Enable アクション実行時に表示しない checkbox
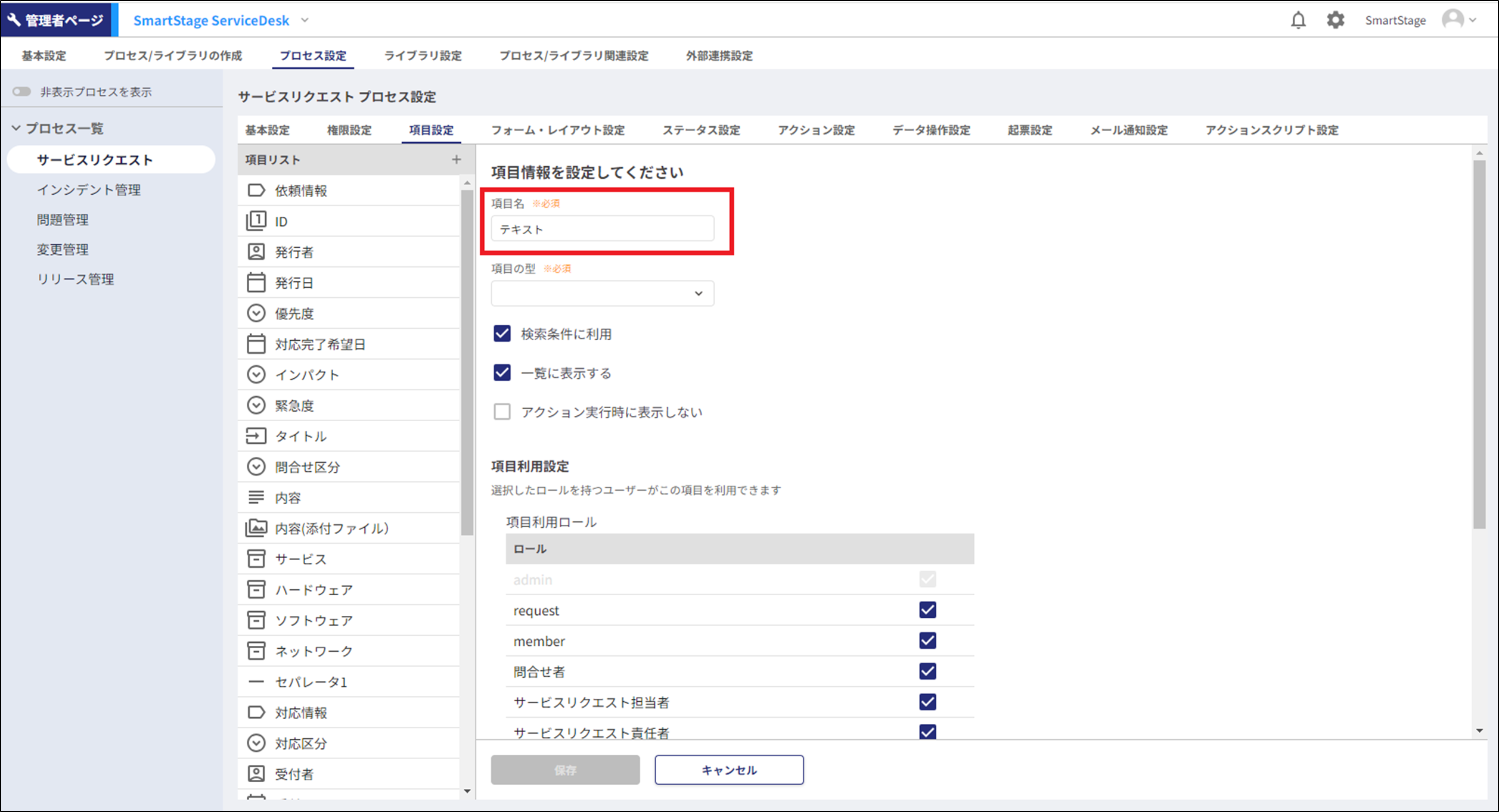The height and width of the screenshot is (812, 1499). [502, 412]
